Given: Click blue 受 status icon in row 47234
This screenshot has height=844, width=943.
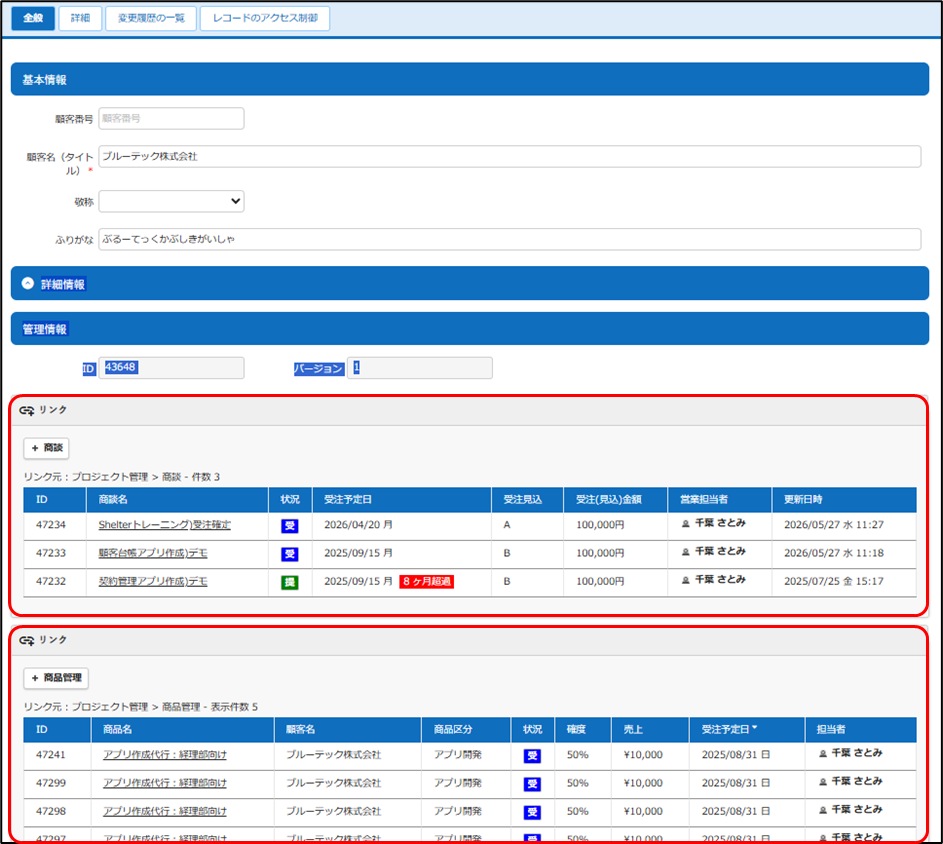Looking at the screenshot, I should click(x=290, y=526).
